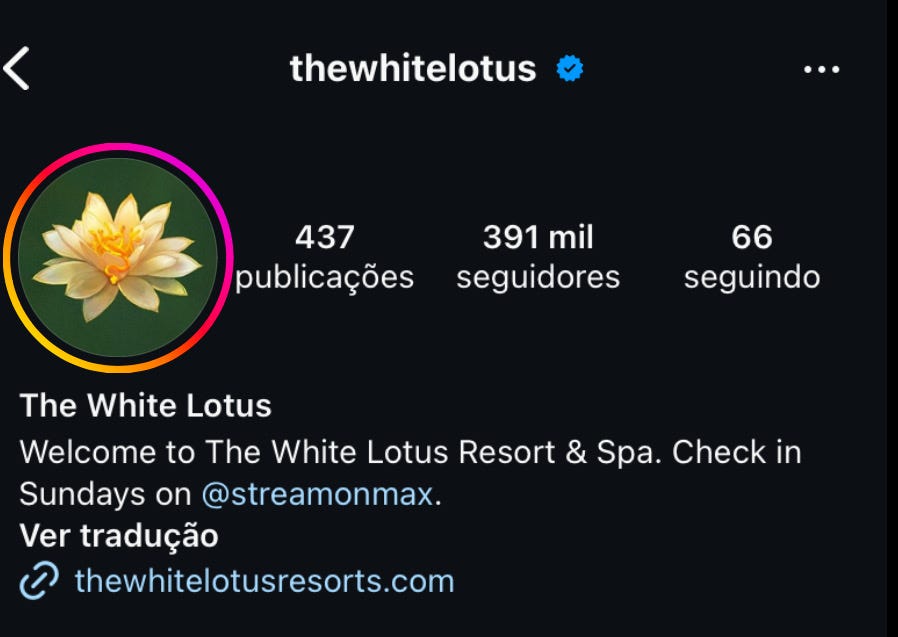
Task: Click the seguidores label
Action: click(x=538, y=278)
